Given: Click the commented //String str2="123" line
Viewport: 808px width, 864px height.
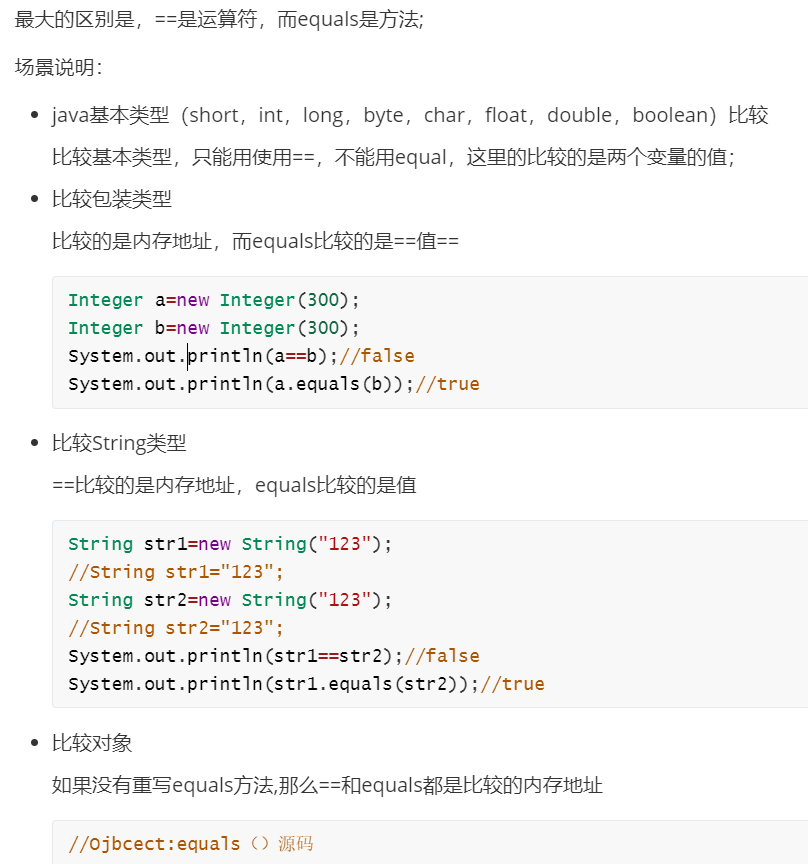Looking at the screenshot, I should pyautogui.click(x=176, y=628).
